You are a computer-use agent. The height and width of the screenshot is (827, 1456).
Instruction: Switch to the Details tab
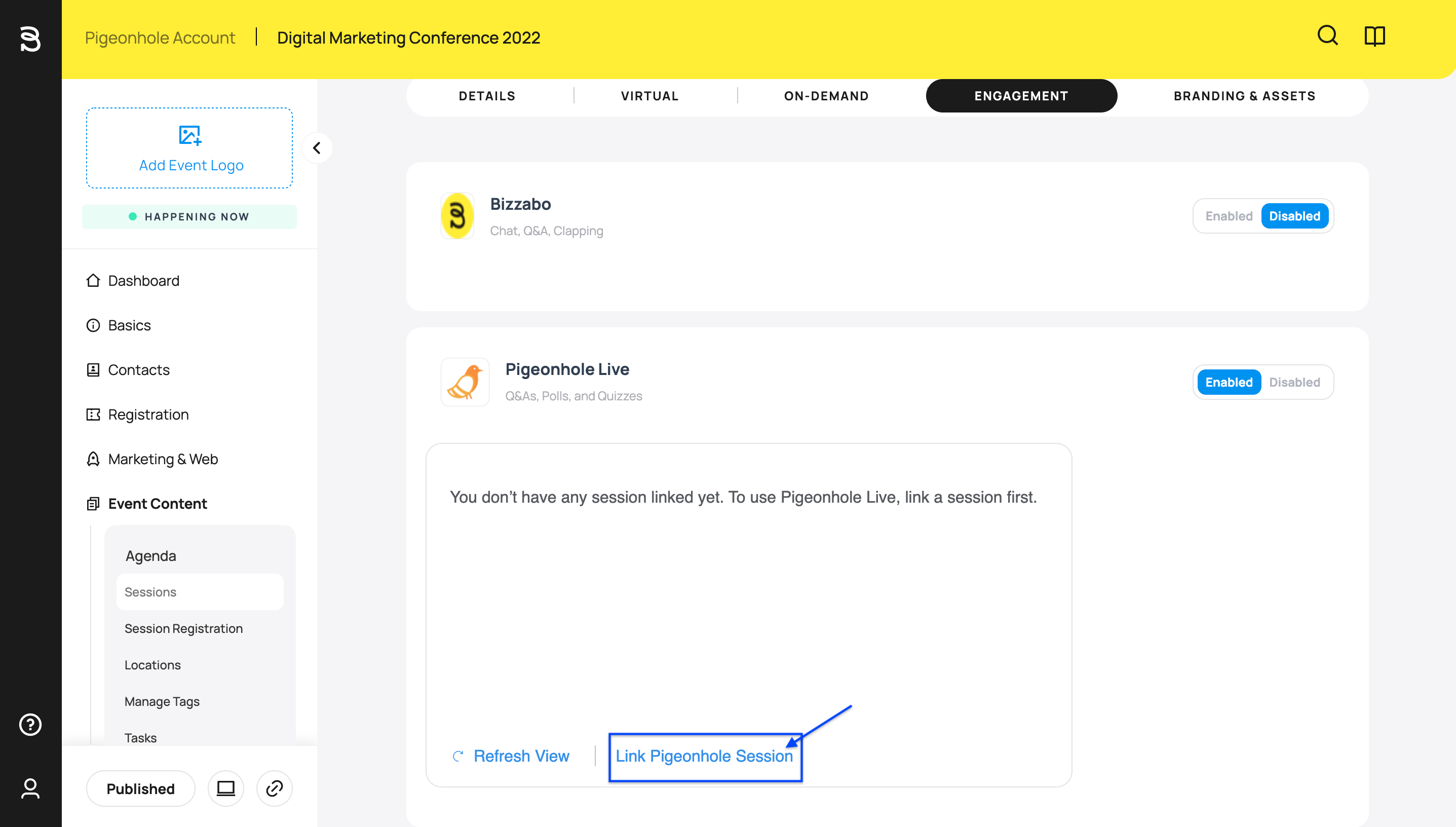(487, 96)
